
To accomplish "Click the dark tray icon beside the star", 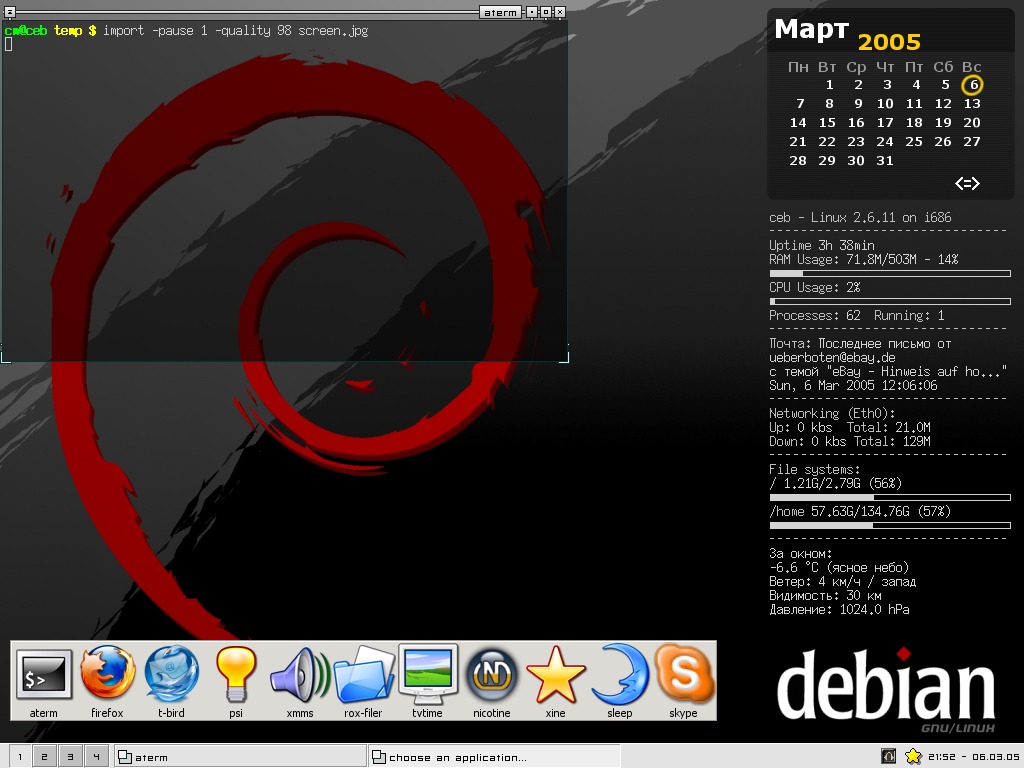I will tap(889, 756).
